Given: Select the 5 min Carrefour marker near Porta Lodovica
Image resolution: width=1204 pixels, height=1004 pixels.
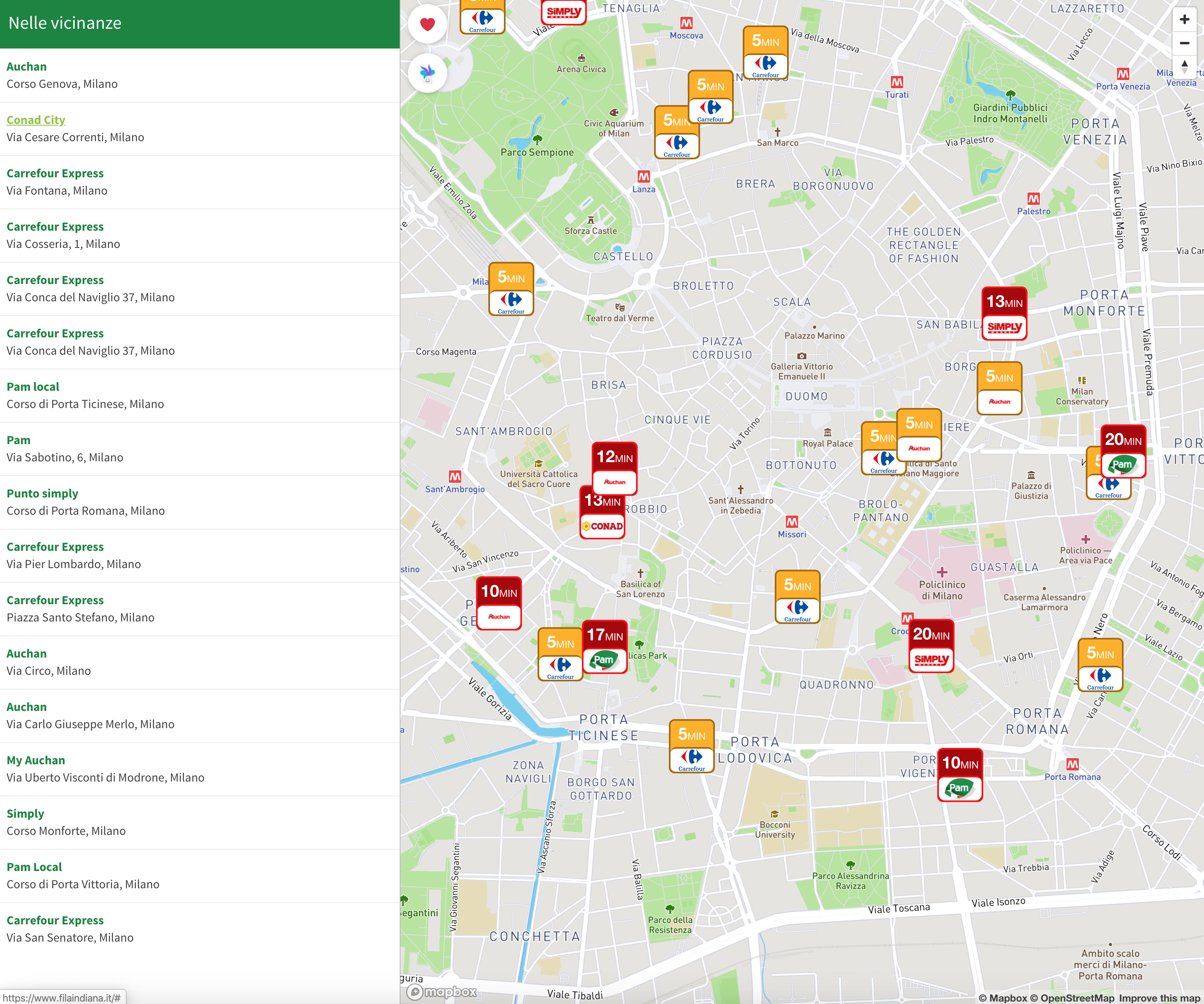Looking at the screenshot, I should point(691,747).
